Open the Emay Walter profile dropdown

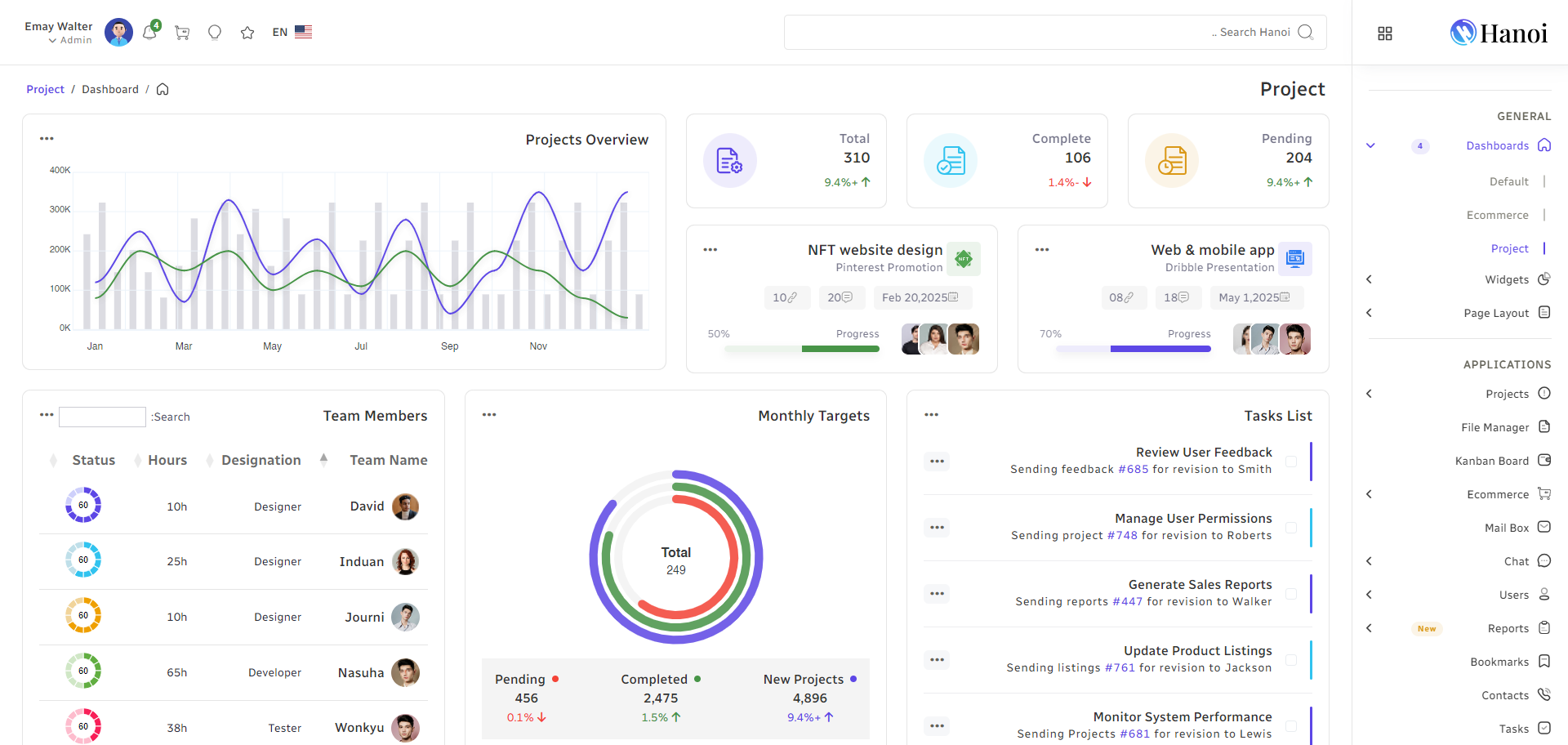coord(59,33)
